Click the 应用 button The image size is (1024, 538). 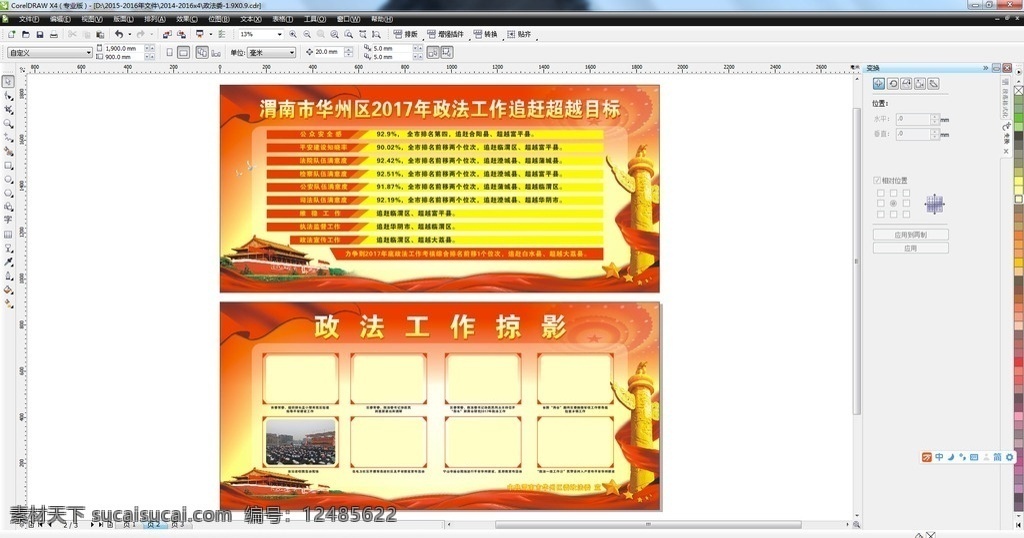coord(910,248)
